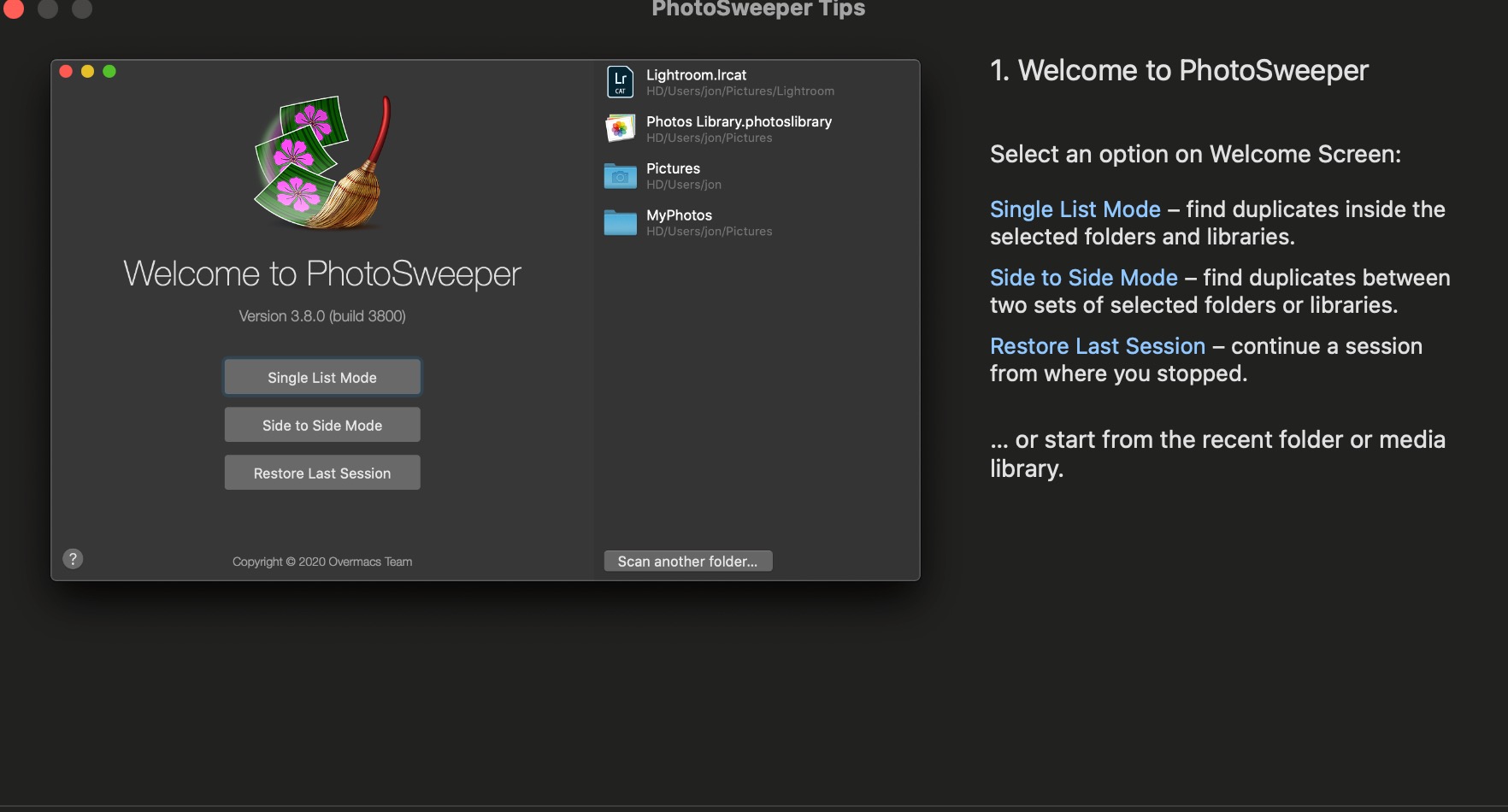Click the Restore Last Session tip link
Viewport: 1508px width, 812px height.
coord(1098,346)
